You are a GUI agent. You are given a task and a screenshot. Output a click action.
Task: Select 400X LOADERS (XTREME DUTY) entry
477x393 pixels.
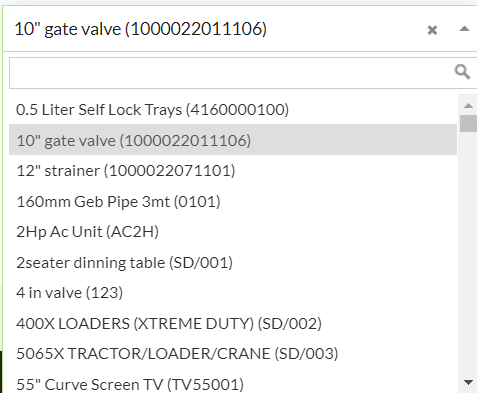(233, 323)
